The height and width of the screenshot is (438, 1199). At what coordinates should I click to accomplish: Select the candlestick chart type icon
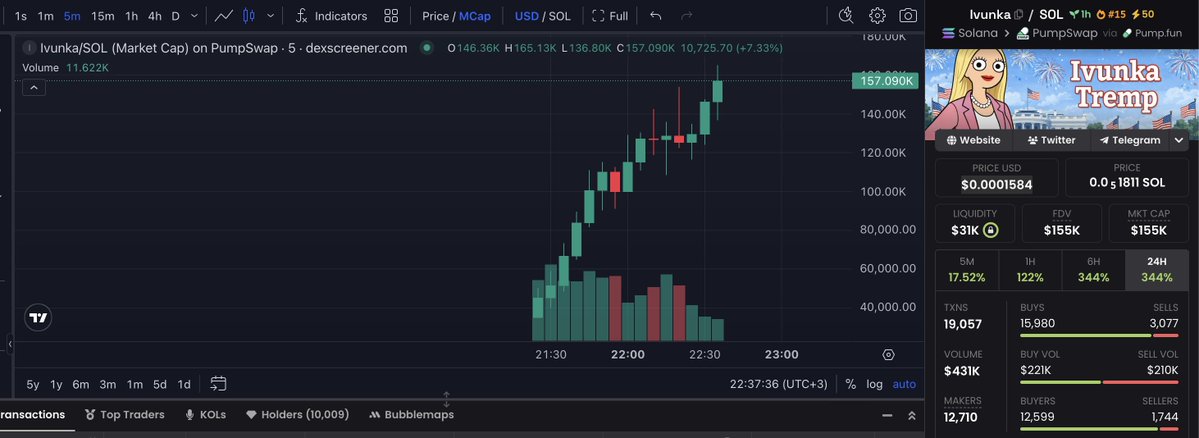point(249,15)
